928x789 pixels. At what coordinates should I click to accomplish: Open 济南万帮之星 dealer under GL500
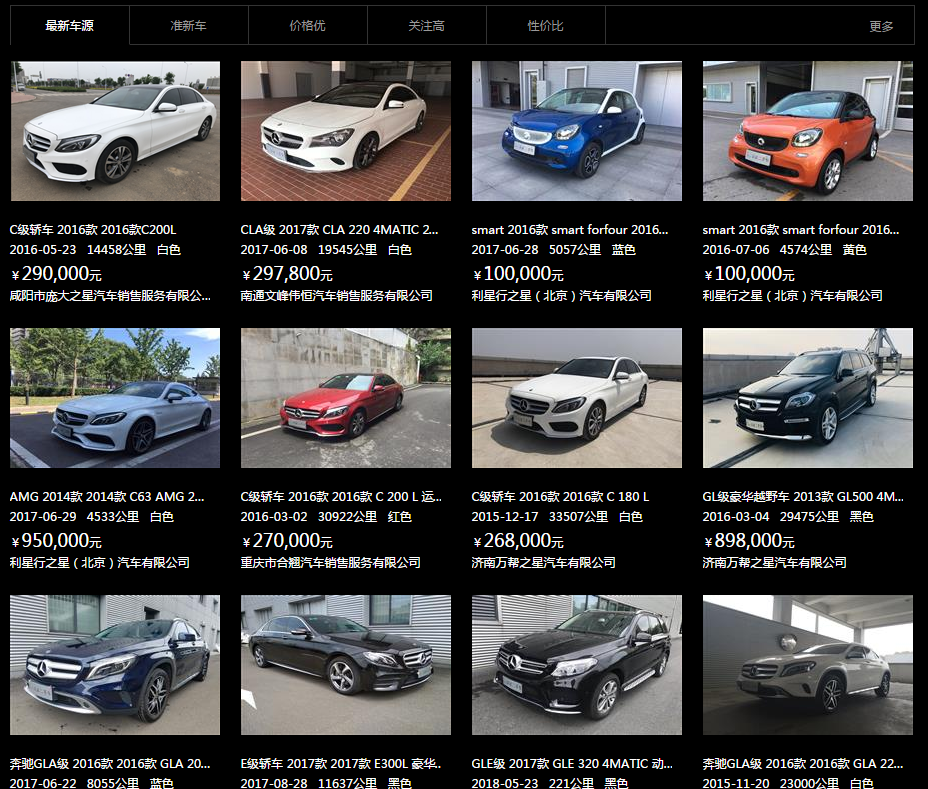click(774, 562)
